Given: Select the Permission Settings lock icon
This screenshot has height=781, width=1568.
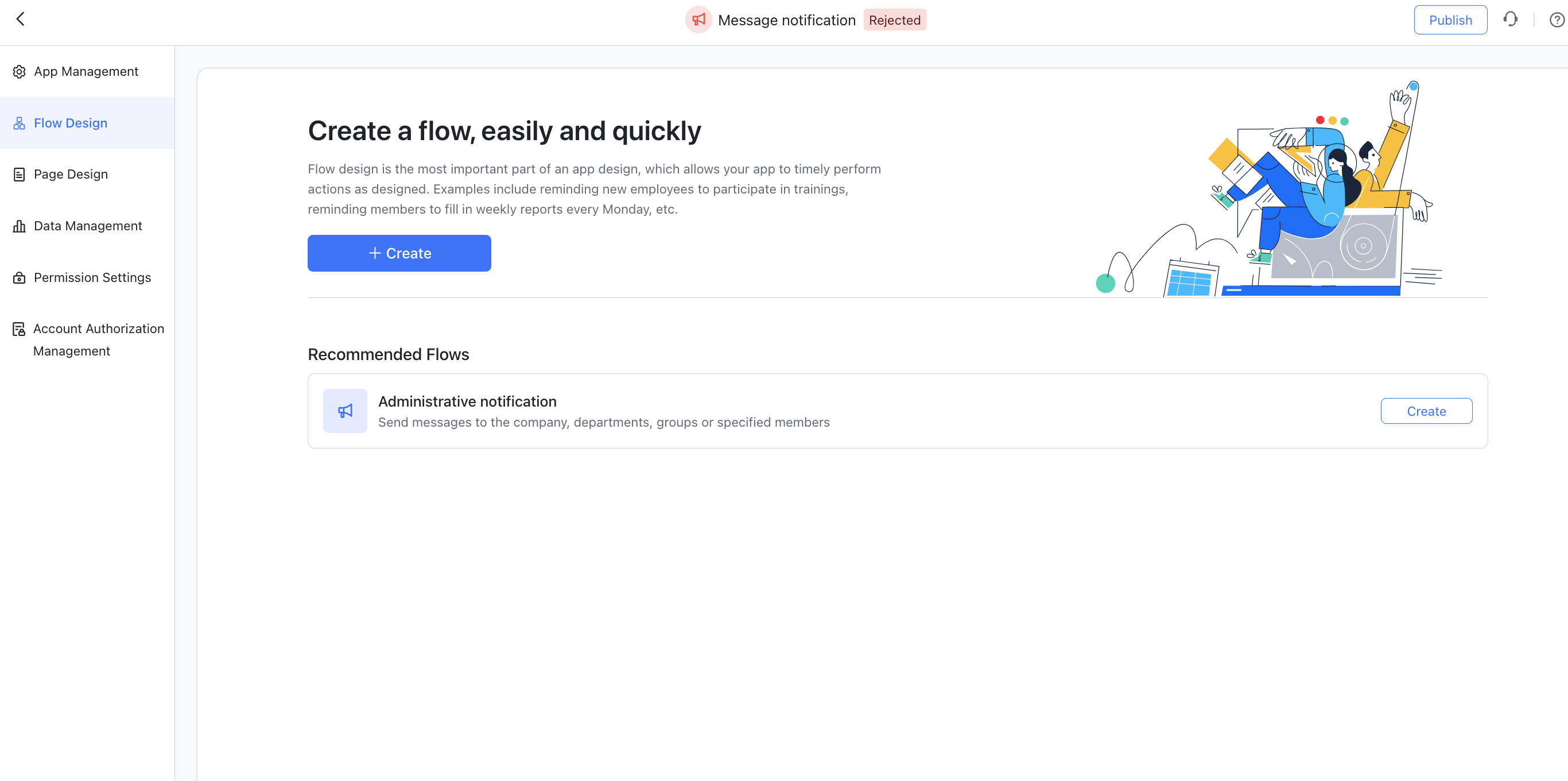Looking at the screenshot, I should tap(18, 277).
